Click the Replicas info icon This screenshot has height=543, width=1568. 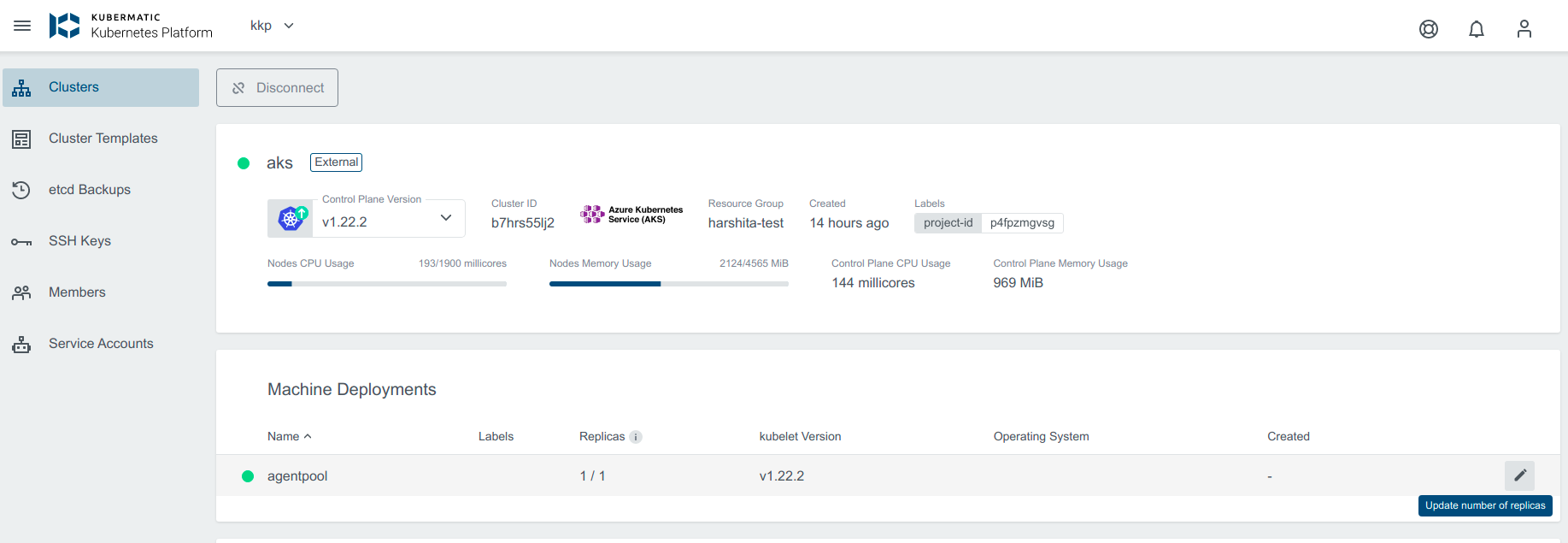(x=636, y=437)
